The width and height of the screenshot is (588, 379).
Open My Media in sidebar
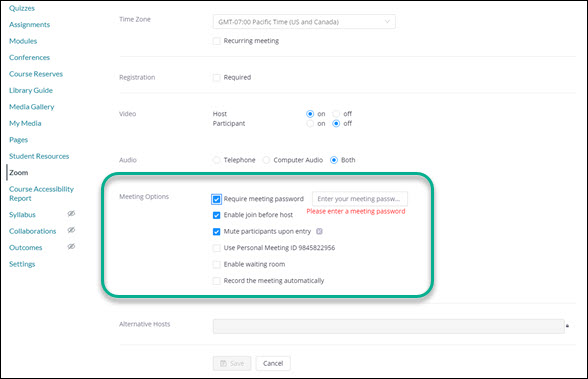click(x=25, y=124)
